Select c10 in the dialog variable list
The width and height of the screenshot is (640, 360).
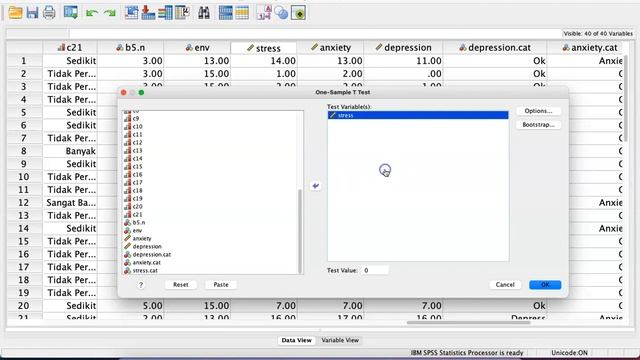tap(137, 127)
